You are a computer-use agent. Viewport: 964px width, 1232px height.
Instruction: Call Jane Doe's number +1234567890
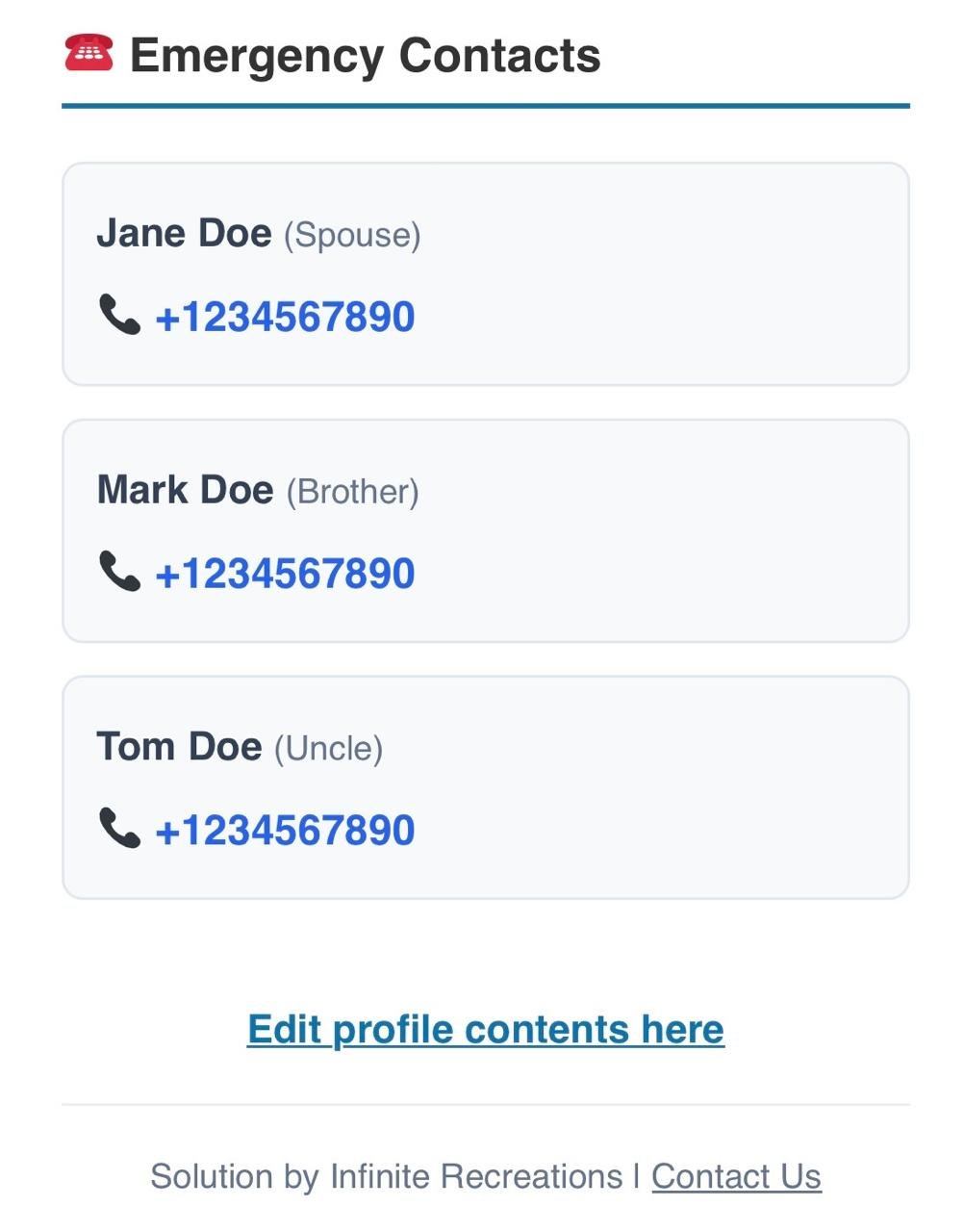(285, 317)
